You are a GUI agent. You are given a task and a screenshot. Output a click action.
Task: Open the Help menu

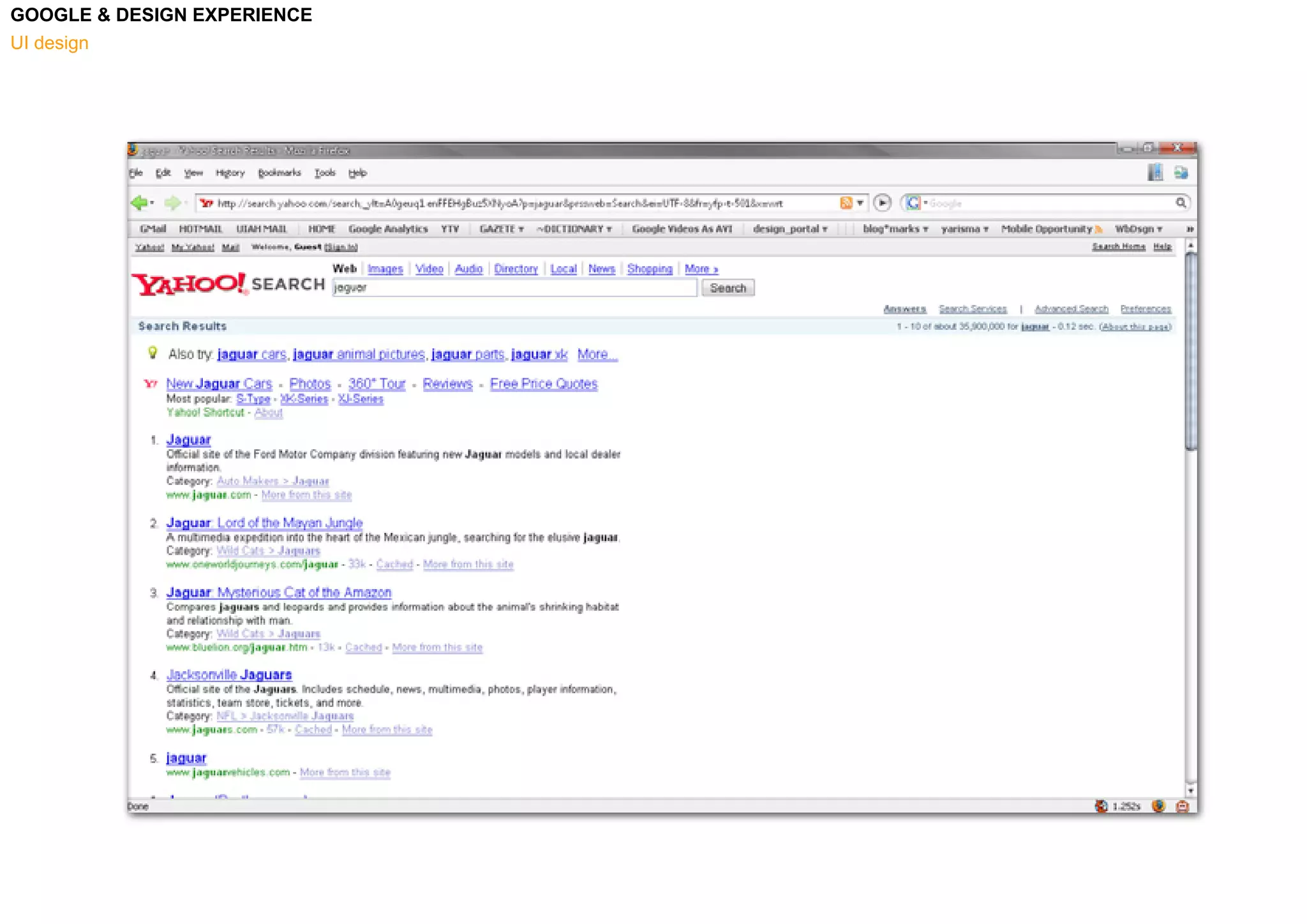357,173
